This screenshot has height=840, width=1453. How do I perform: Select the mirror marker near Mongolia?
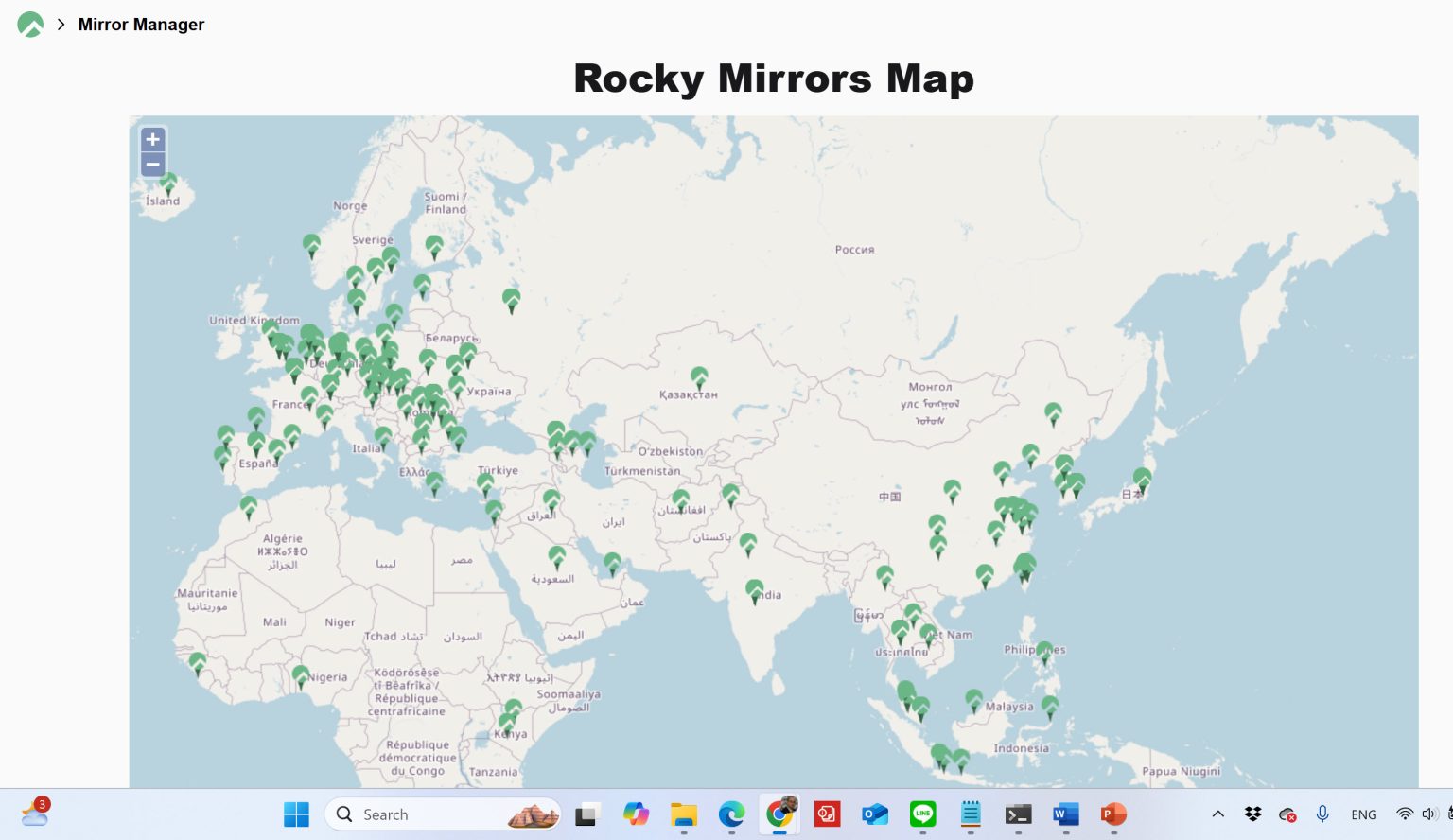pyautogui.click(x=1053, y=411)
